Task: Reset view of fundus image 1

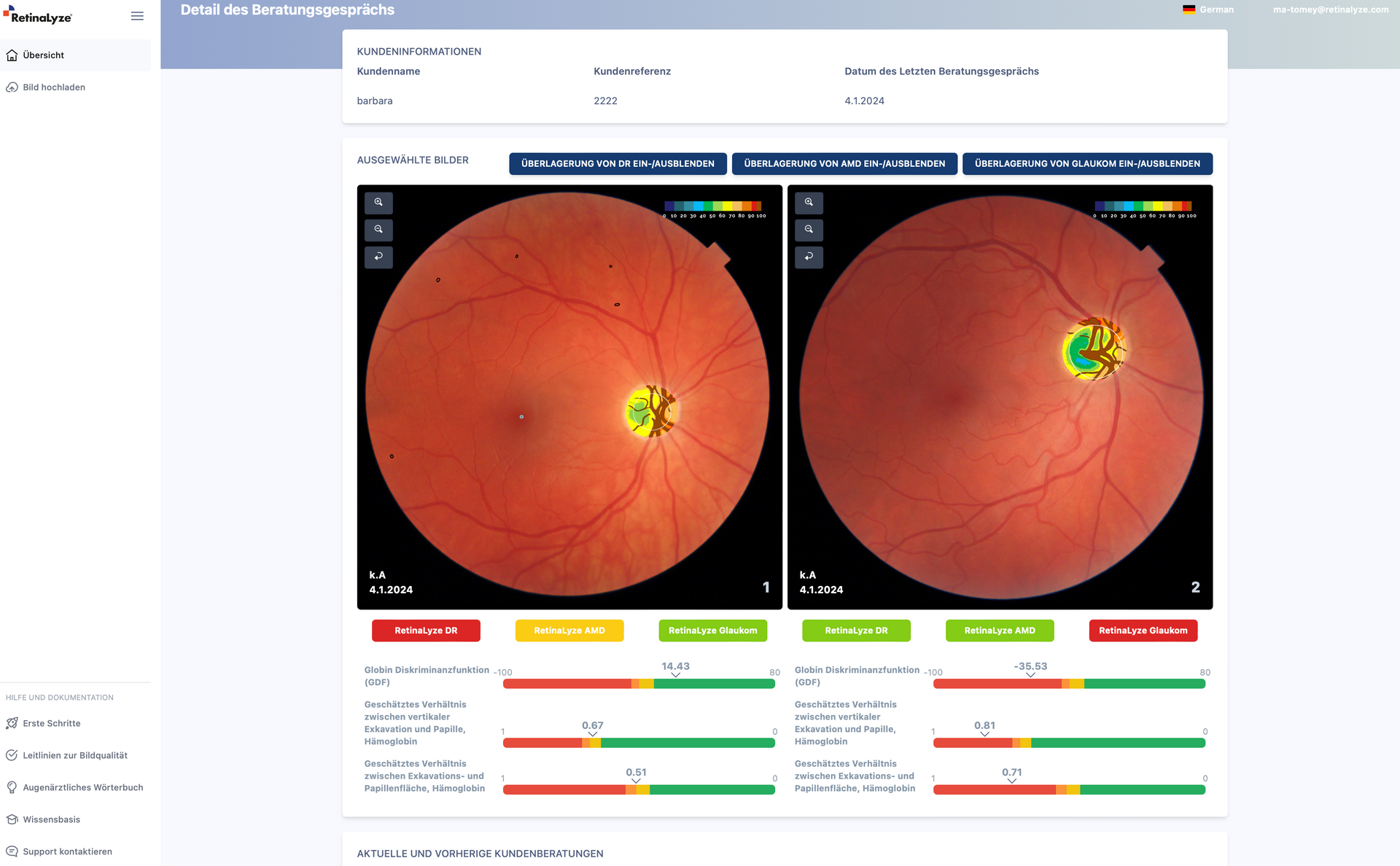Action: [378, 257]
